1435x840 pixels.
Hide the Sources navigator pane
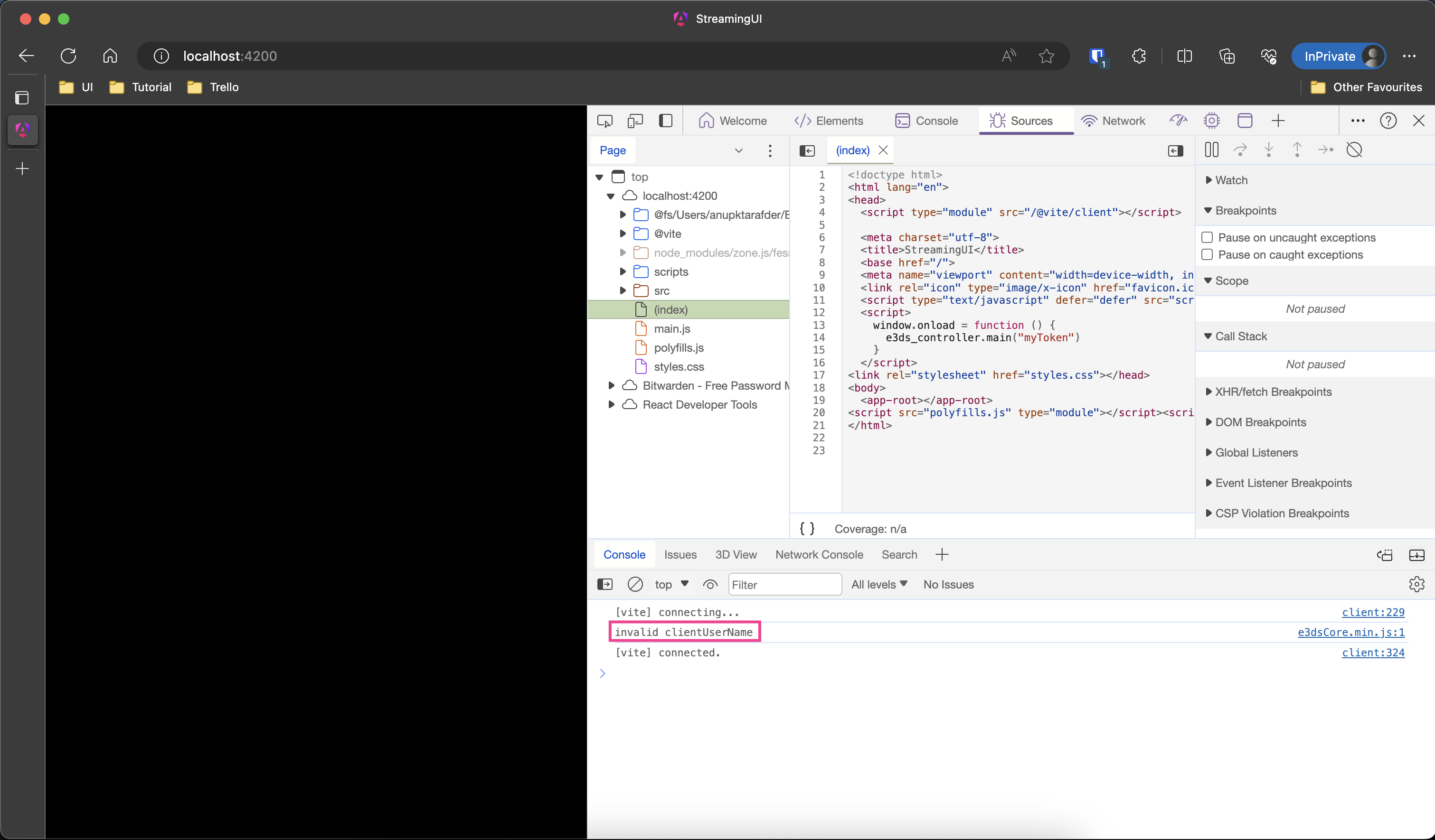(807, 151)
